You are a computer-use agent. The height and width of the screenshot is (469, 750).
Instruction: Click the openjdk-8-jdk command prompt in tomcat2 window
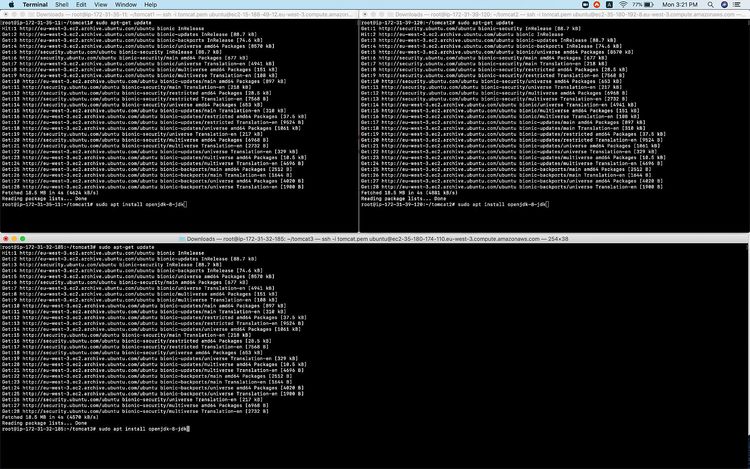click(x=455, y=205)
